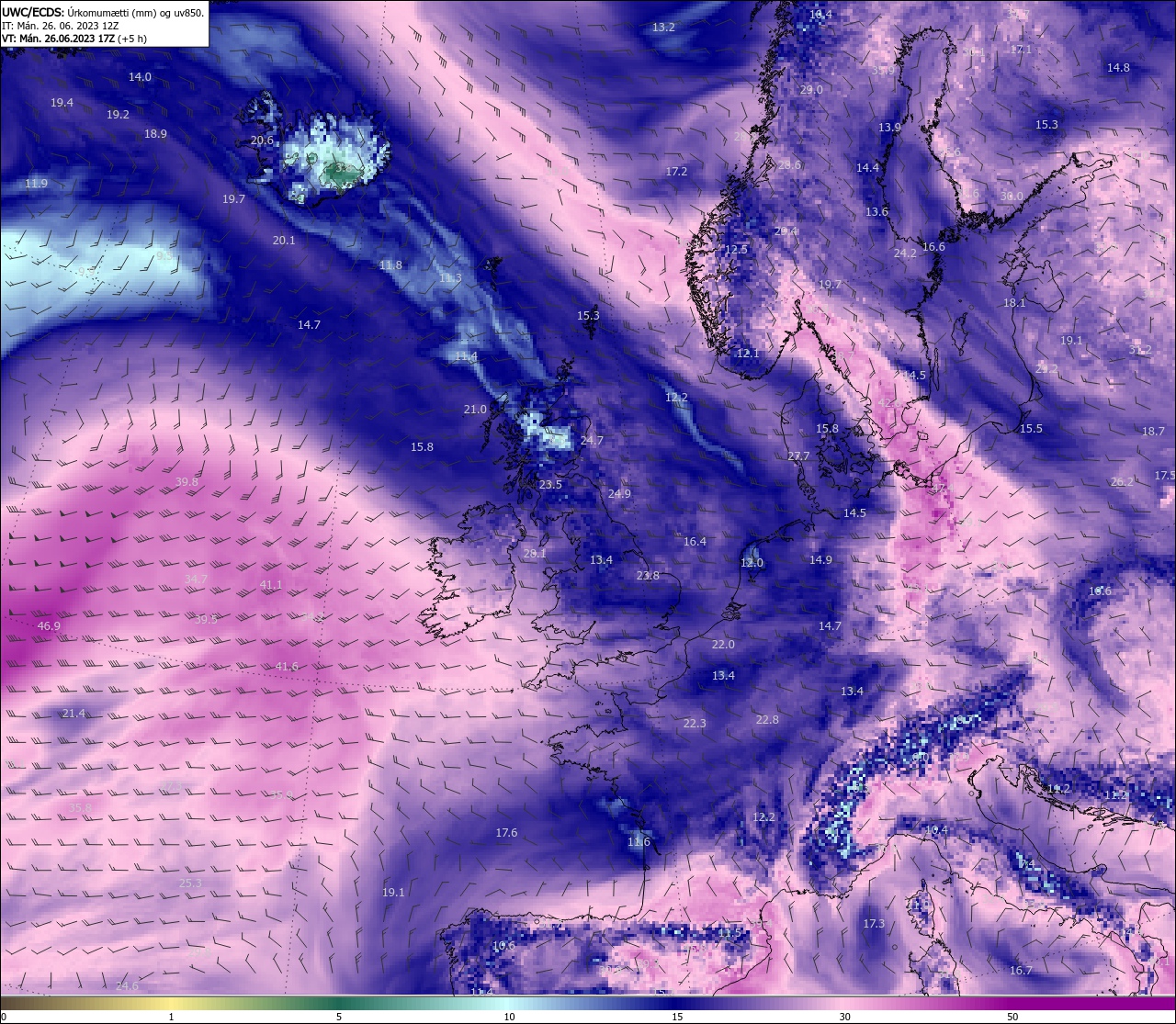
Task: Click the 'IT: Mán. 26. 06. 2023 12Z' line
Action: [x=61, y=26]
